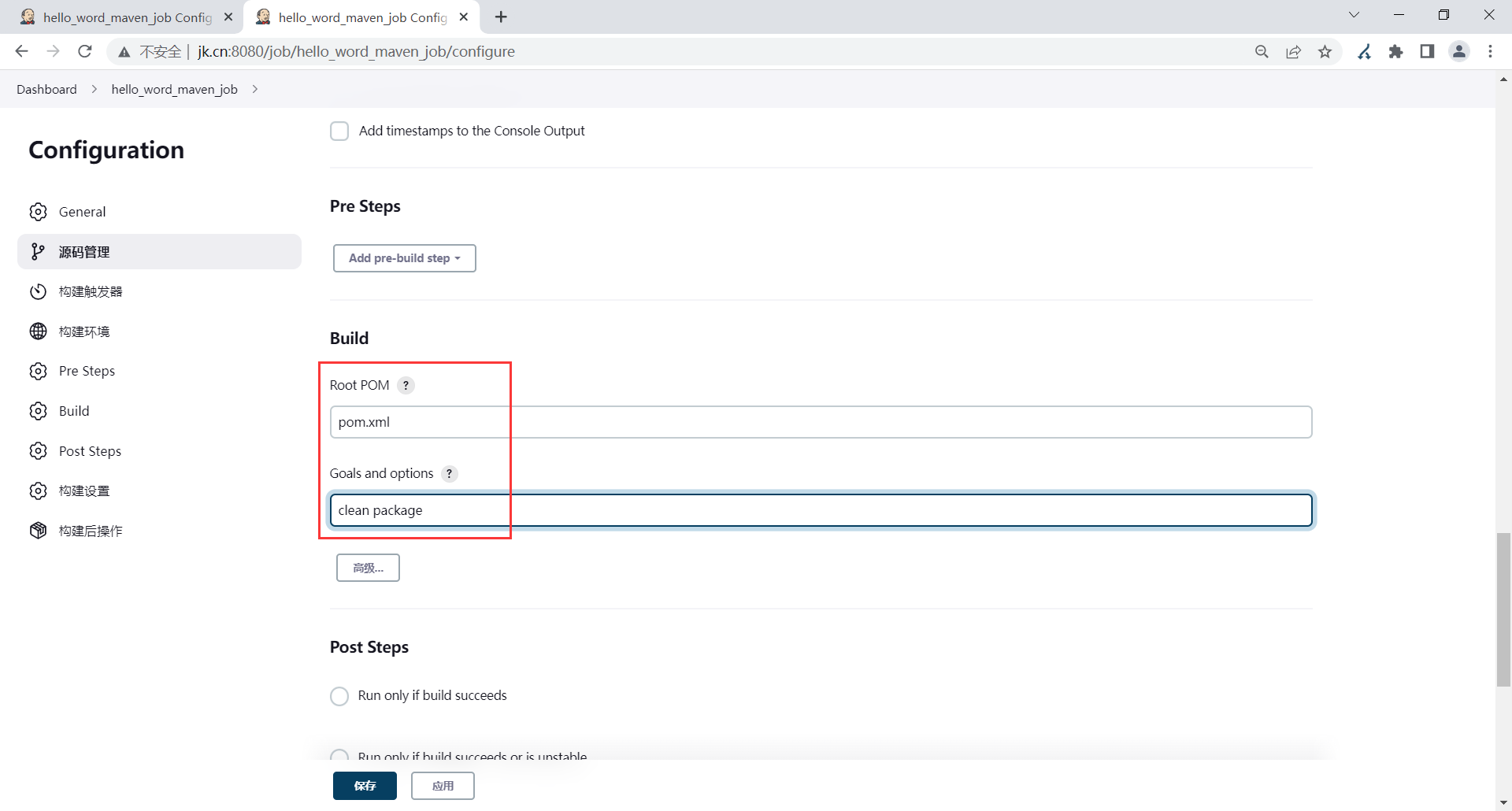
Task: Go forward in browser history
Action: pyautogui.click(x=53, y=51)
